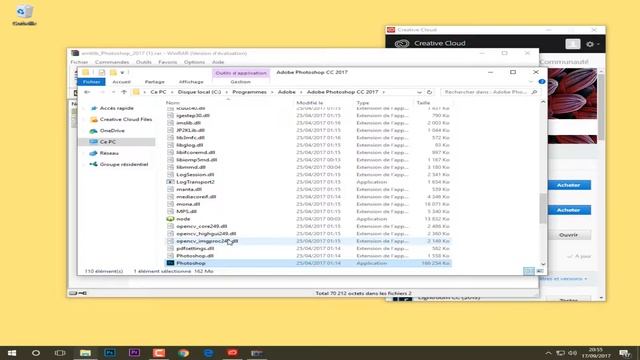Open Recycle Bin on desktop
The width and height of the screenshot is (640, 360).
tap(24, 15)
